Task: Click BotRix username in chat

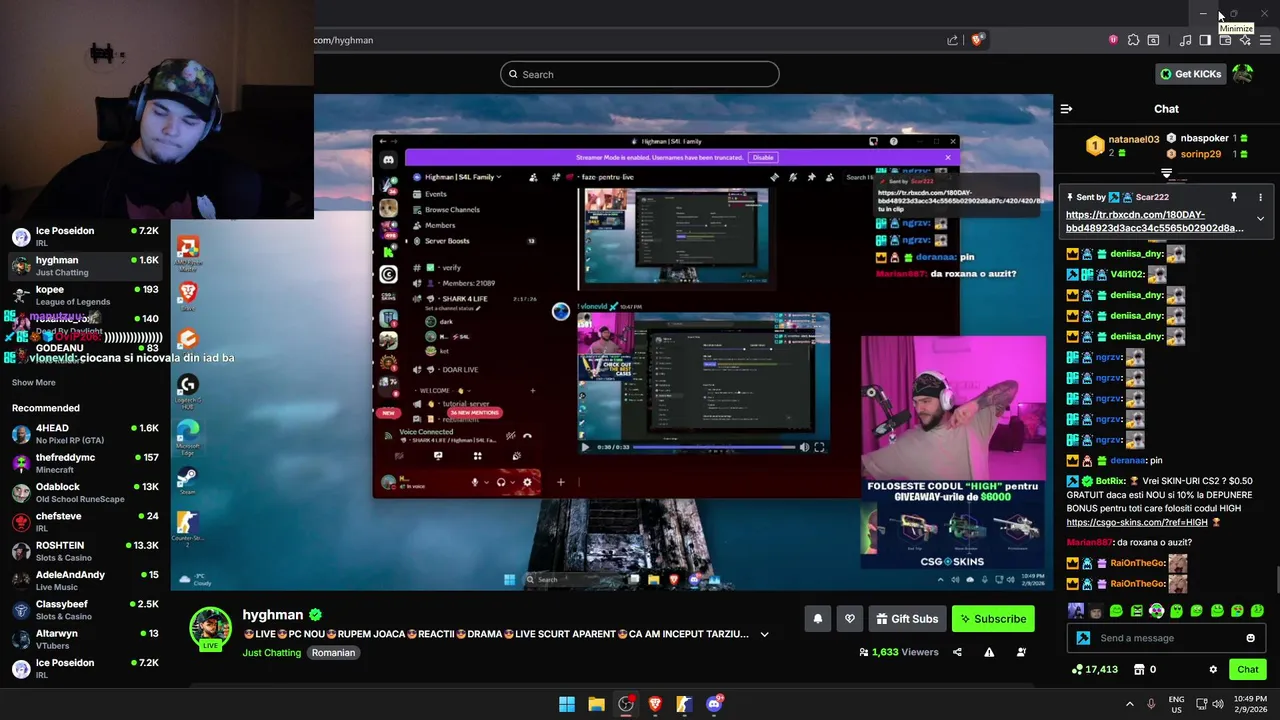Action: click(x=1111, y=481)
